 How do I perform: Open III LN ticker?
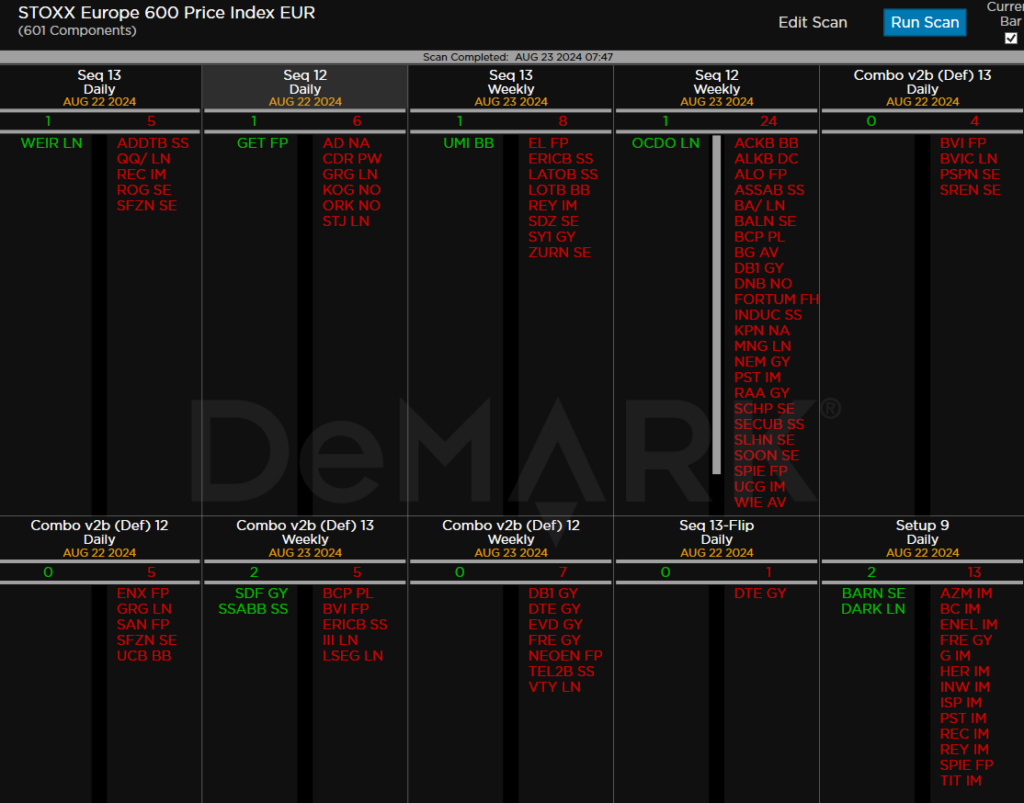tap(340, 640)
